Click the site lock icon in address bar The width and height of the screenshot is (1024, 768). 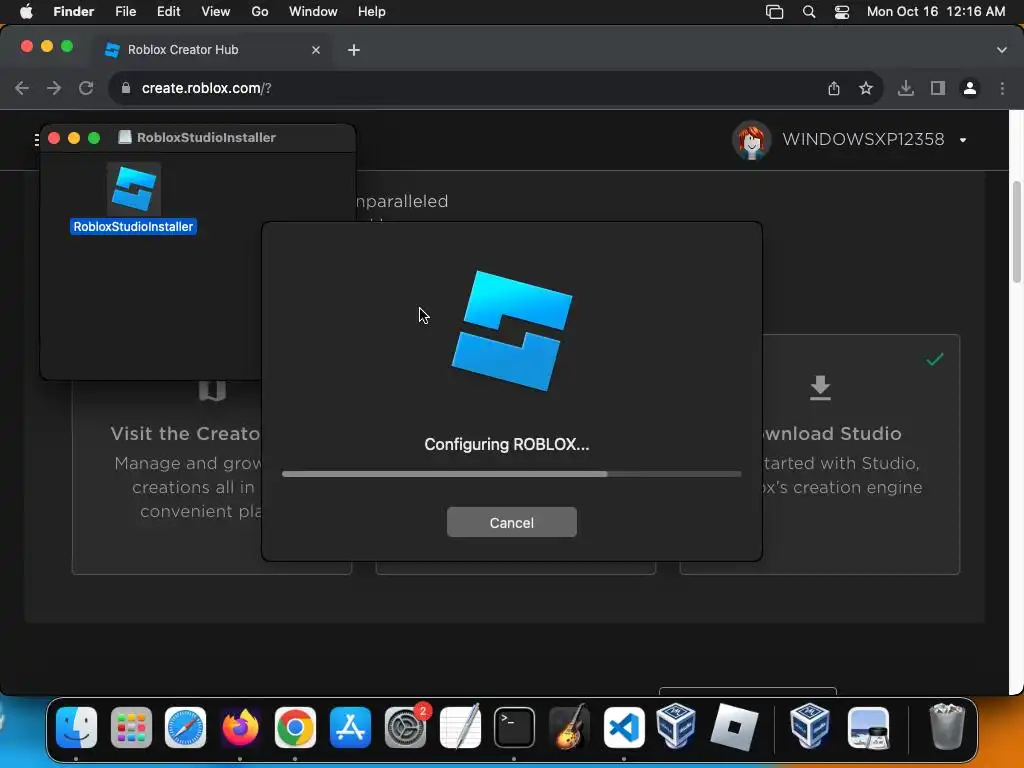[x=126, y=88]
